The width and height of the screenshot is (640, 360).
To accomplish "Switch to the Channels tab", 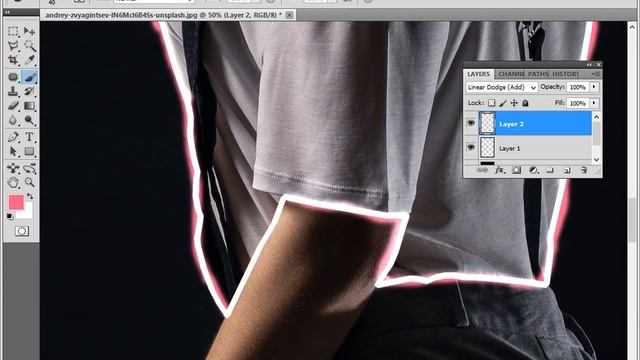I will click(511, 74).
